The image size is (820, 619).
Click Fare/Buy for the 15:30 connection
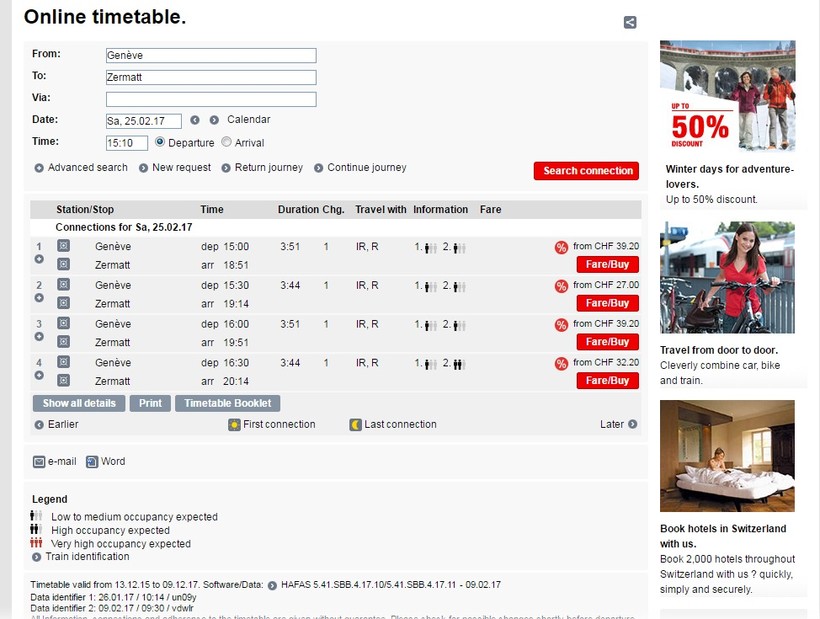tap(607, 303)
